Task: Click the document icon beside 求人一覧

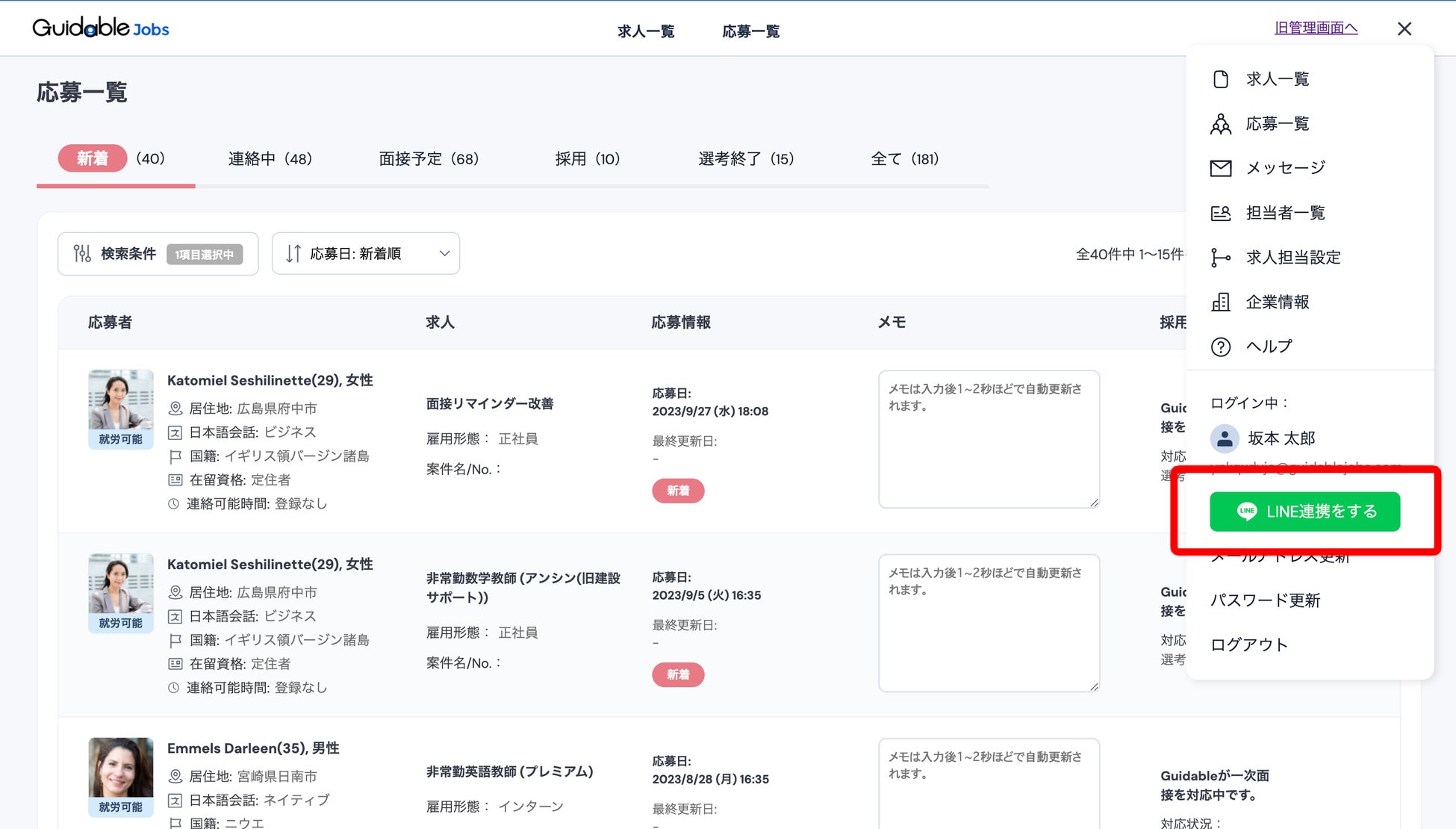Action: (1221, 79)
